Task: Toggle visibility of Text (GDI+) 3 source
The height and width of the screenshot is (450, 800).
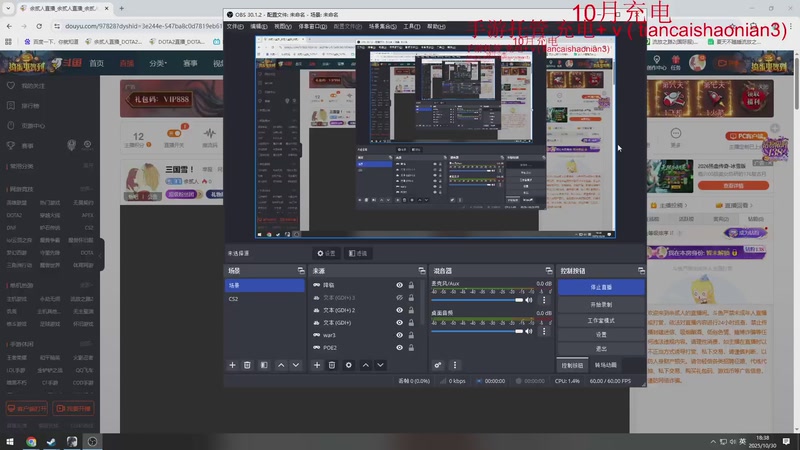Action: click(x=399, y=297)
